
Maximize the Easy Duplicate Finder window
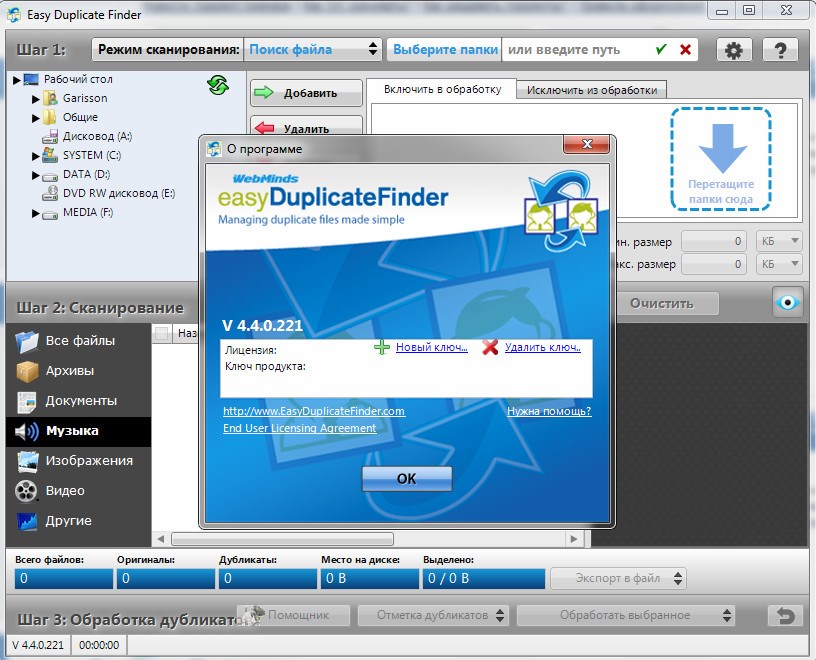click(749, 10)
